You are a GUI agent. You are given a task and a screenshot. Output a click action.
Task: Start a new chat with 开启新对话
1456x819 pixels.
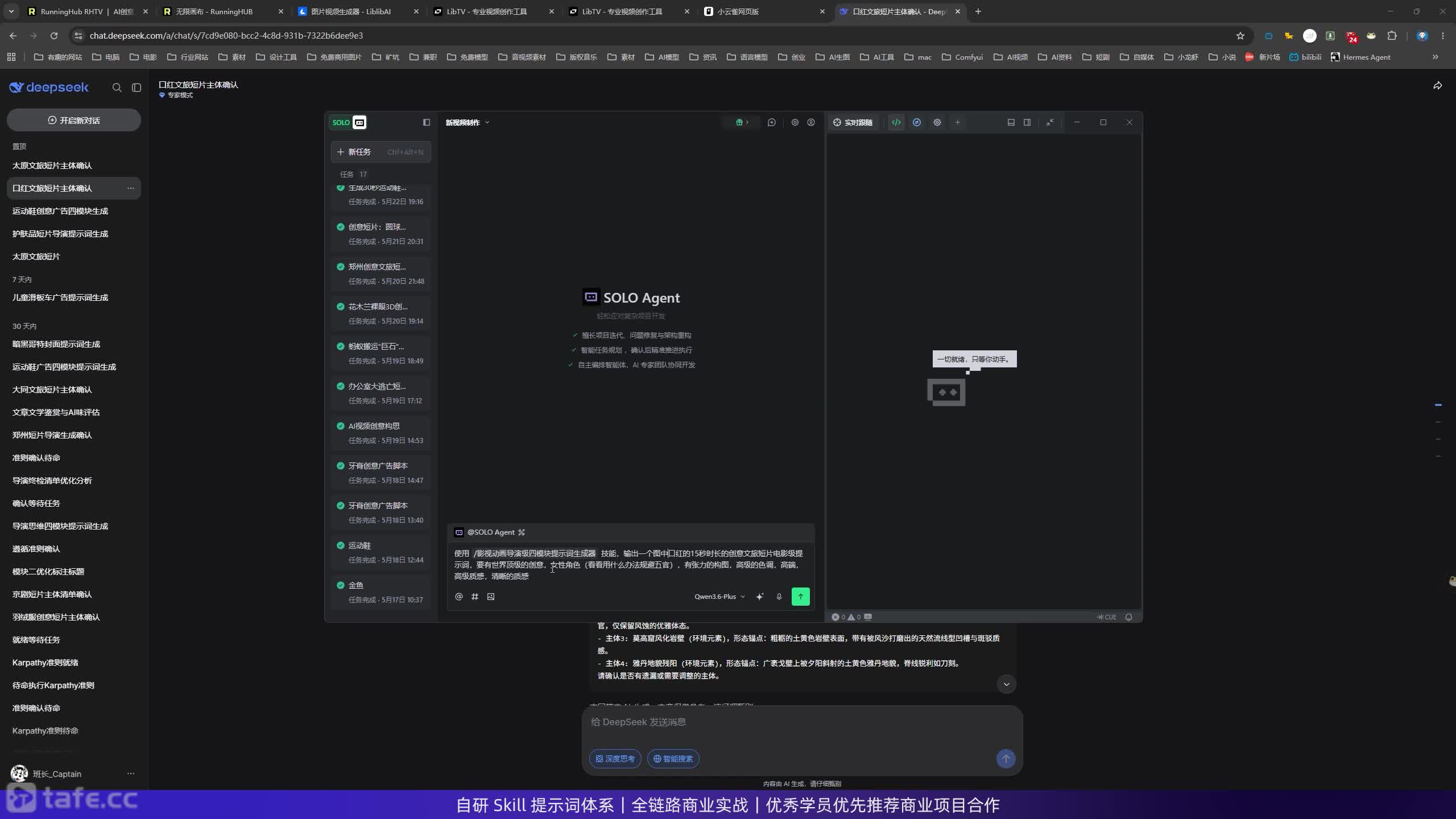point(74,120)
